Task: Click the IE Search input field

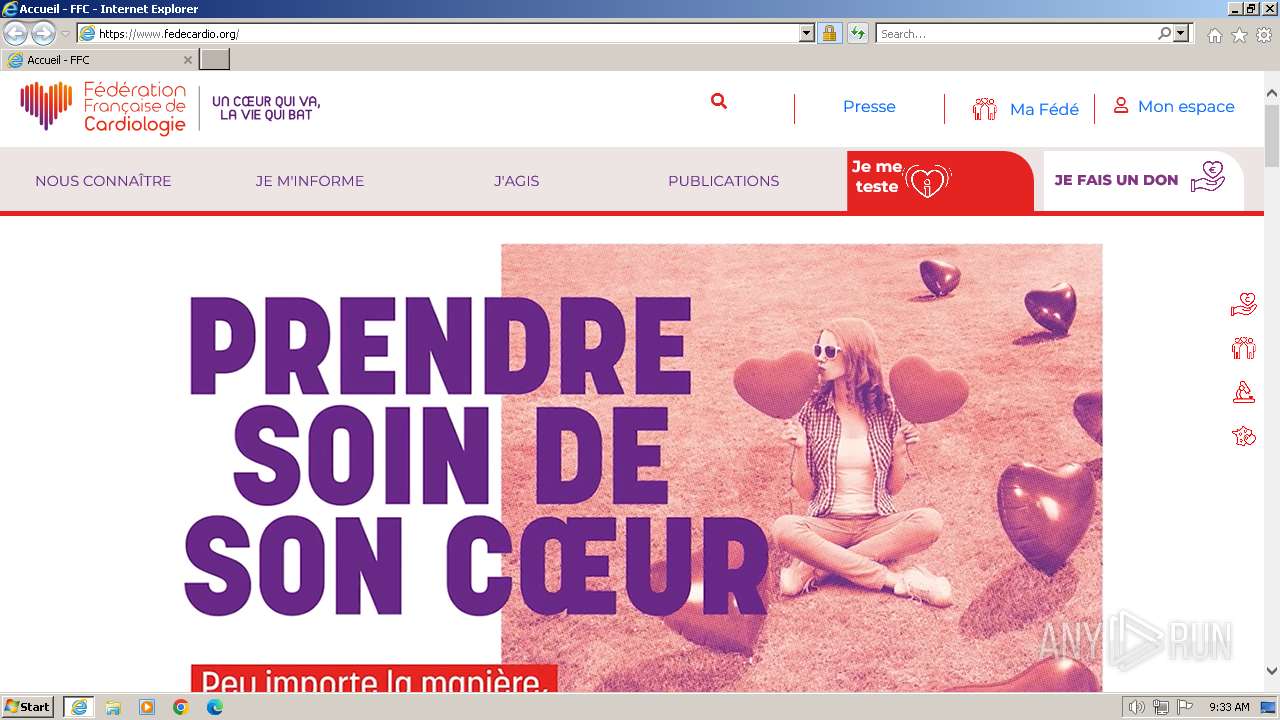Action: (x=1016, y=33)
